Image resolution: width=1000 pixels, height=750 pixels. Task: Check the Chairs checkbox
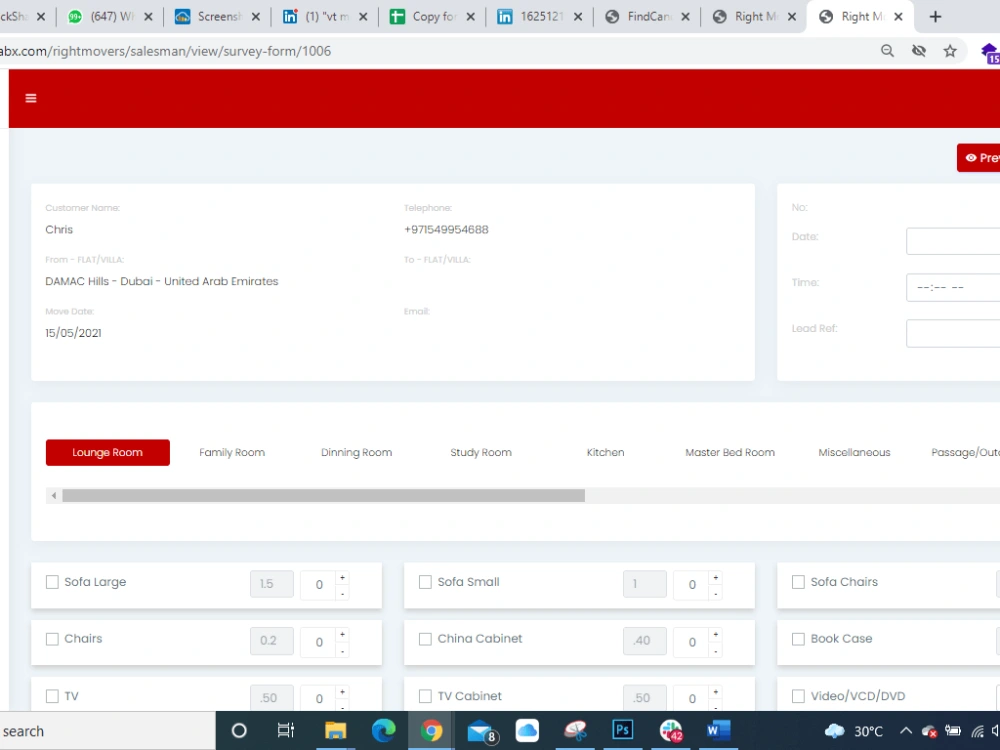[x=52, y=638]
